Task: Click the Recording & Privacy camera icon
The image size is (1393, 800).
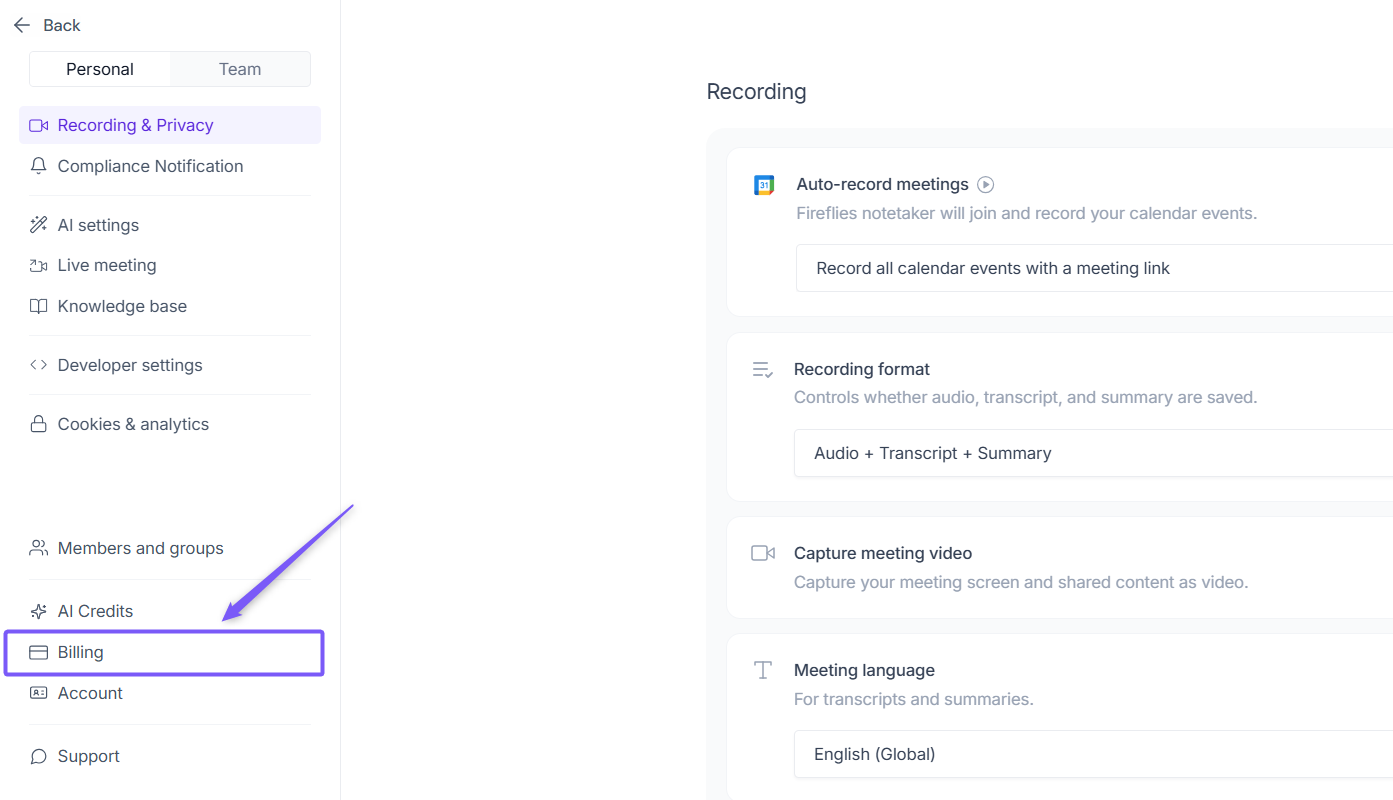Action: [39, 125]
